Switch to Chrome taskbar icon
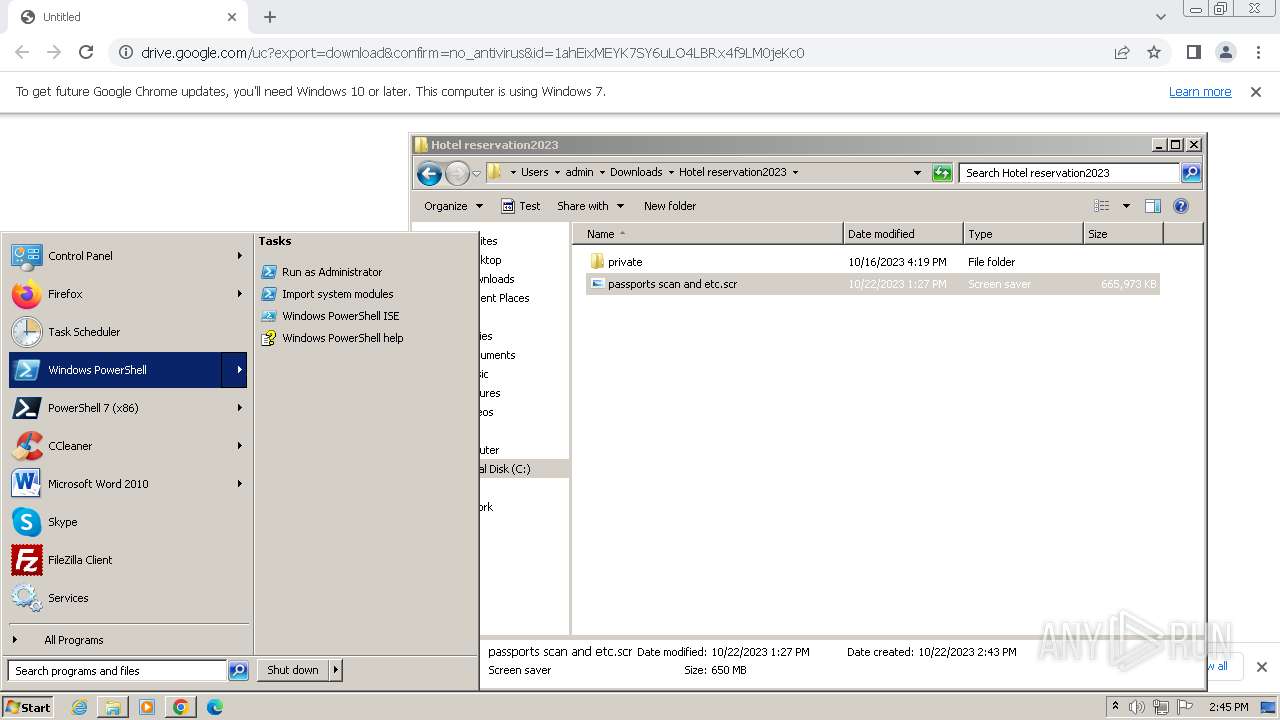Screen dimensions: 1280x720 tap(181, 707)
